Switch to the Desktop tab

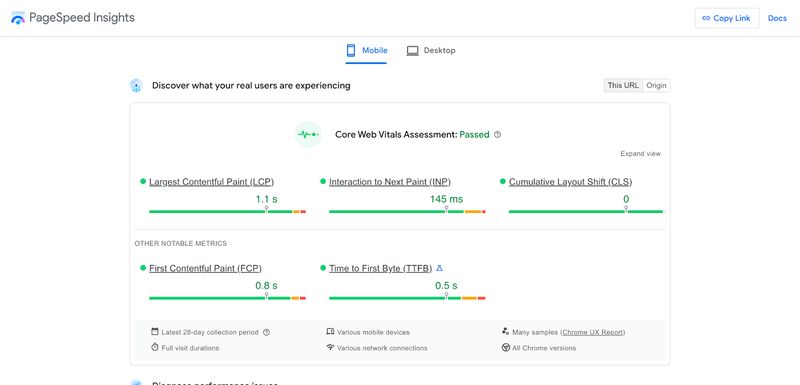coord(431,50)
